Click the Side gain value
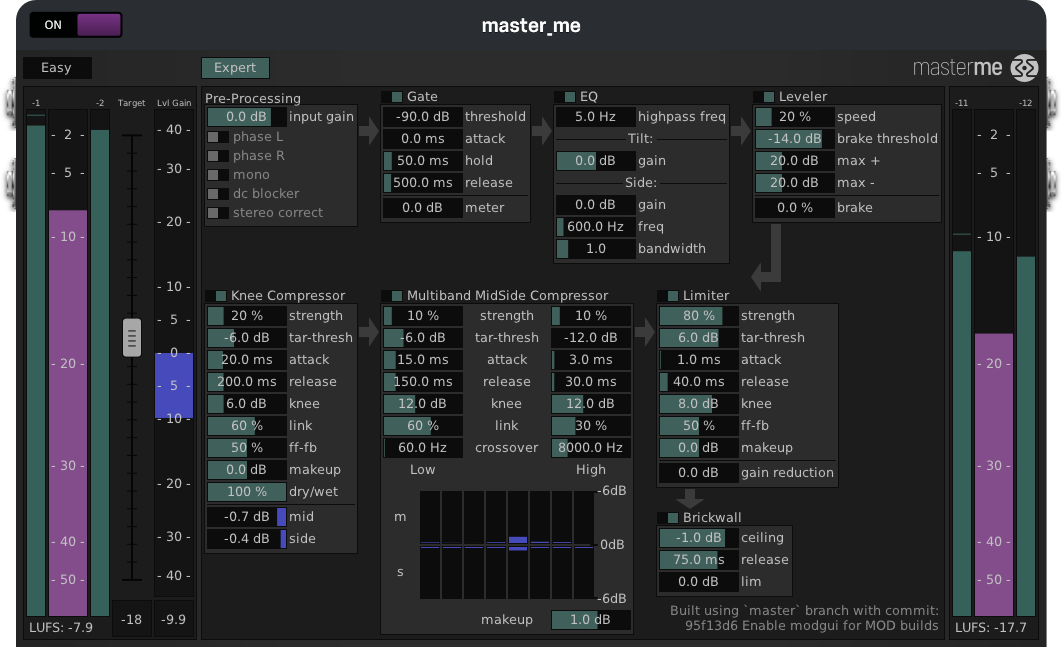This screenshot has height=647, width=1062. (x=595, y=205)
